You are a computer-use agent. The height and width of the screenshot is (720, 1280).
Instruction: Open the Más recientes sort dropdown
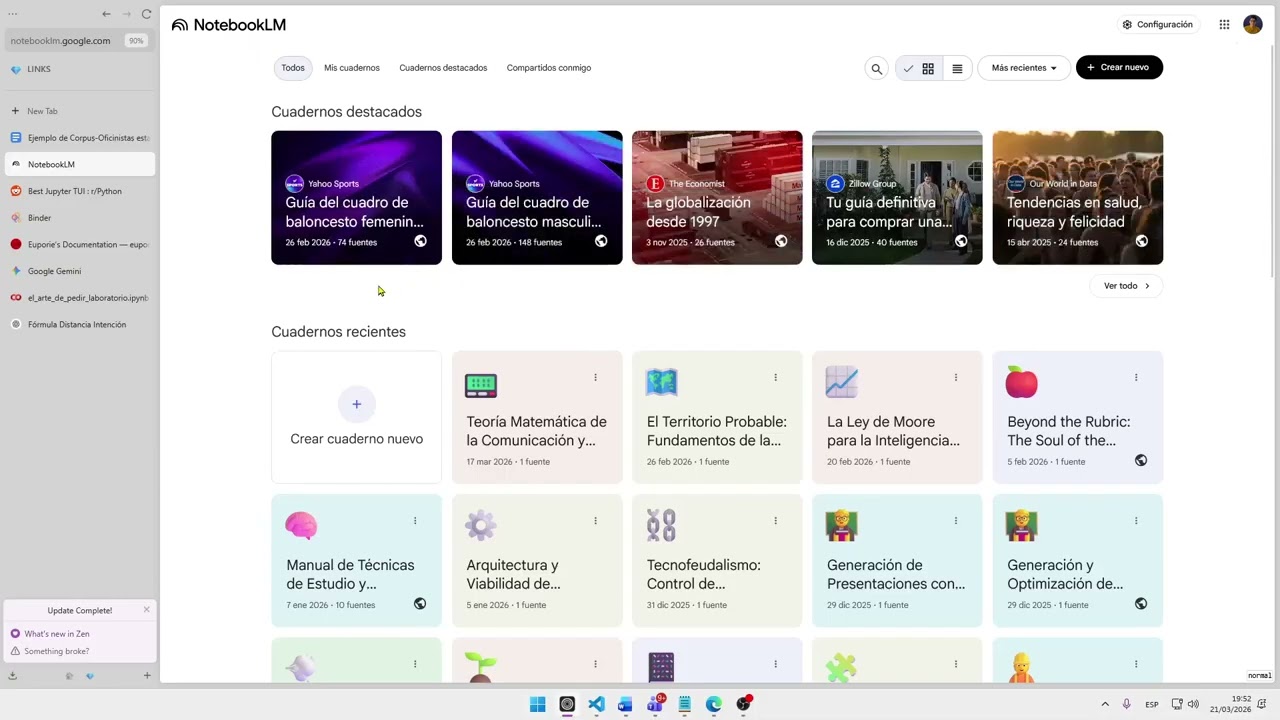(1024, 68)
